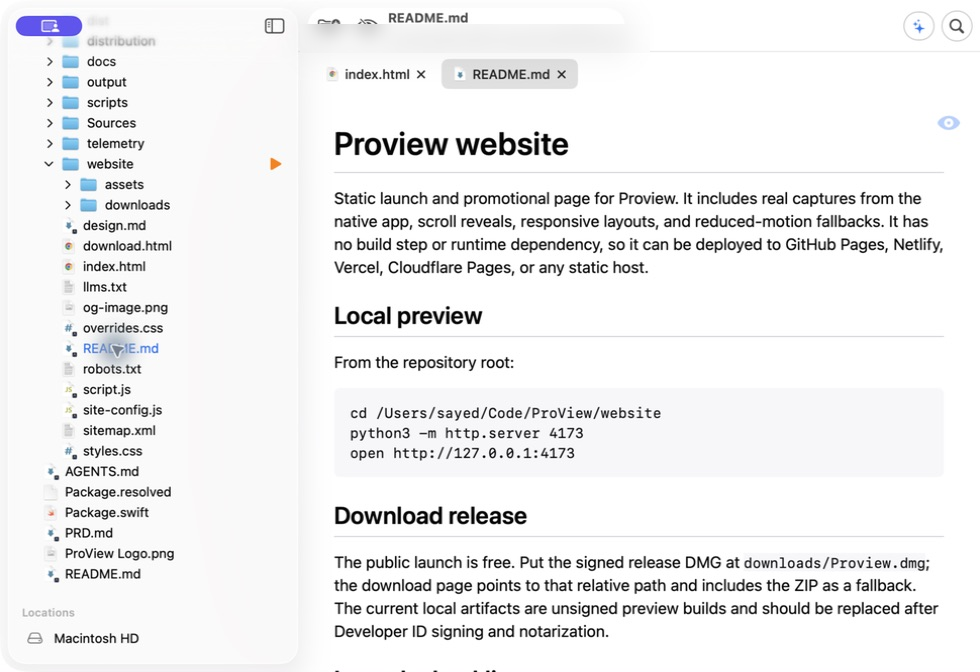The image size is (980, 672).
Task: Expand the output folder
Action: pyautogui.click(x=50, y=82)
